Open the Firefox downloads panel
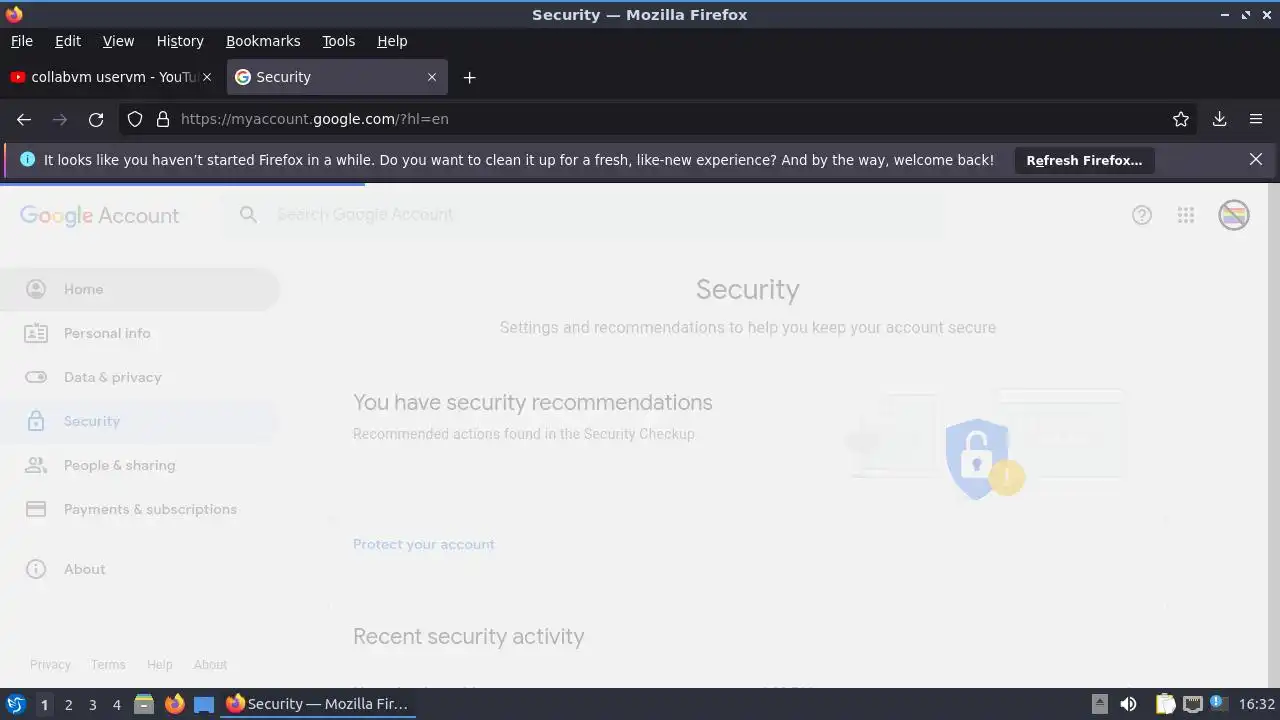This screenshot has width=1280, height=720. [x=1219, y=119]
